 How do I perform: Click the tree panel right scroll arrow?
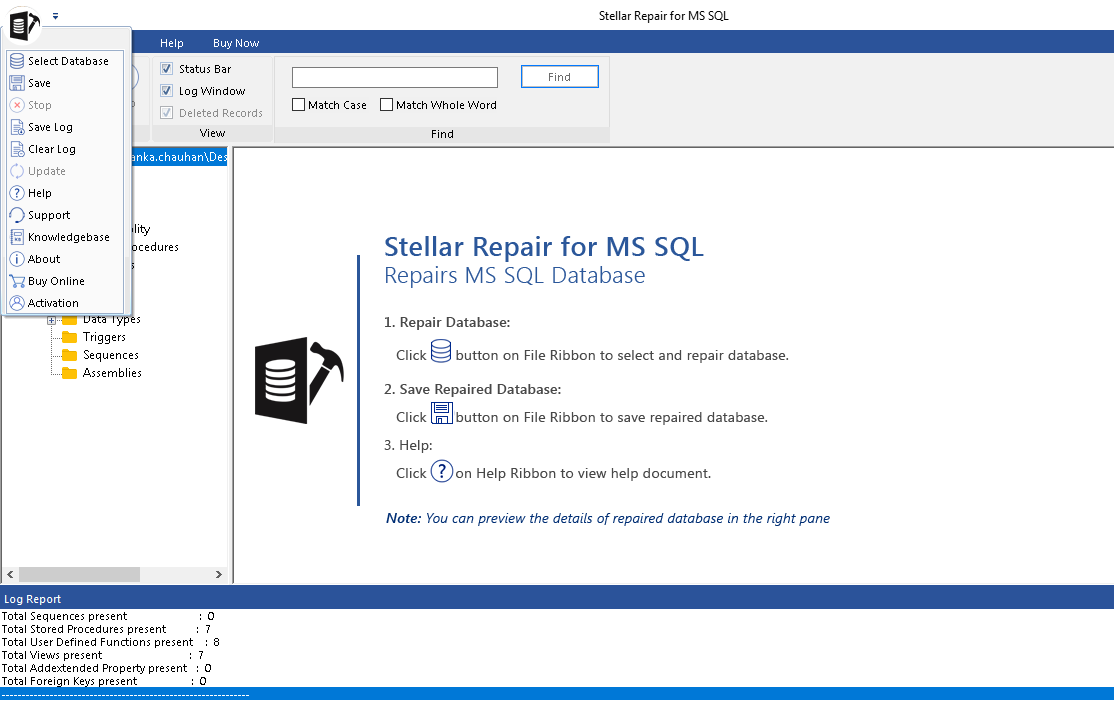click(219, 574)
